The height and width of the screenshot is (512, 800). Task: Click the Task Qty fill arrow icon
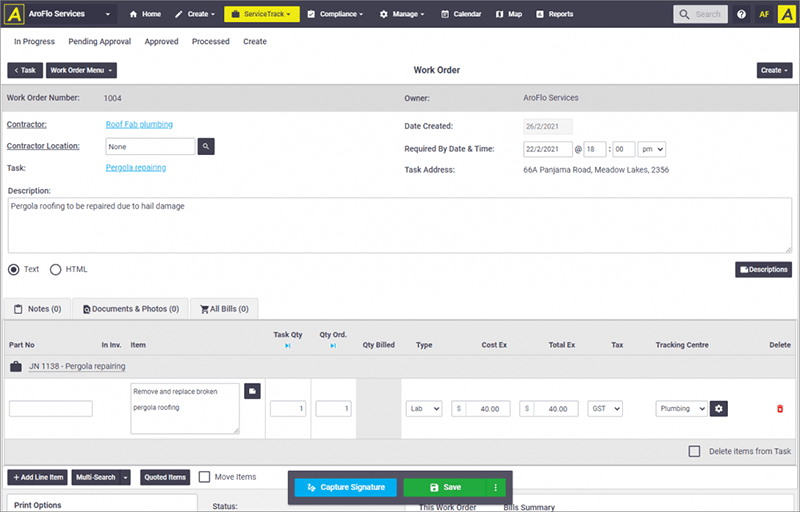tap(288, 346)
